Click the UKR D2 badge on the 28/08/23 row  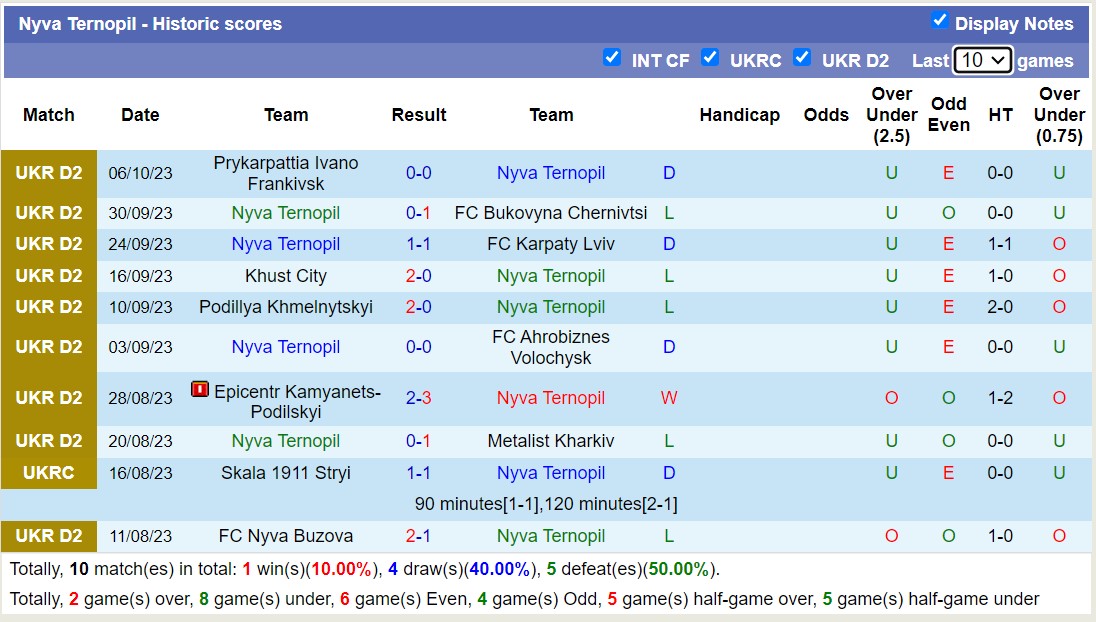[48, 397]
